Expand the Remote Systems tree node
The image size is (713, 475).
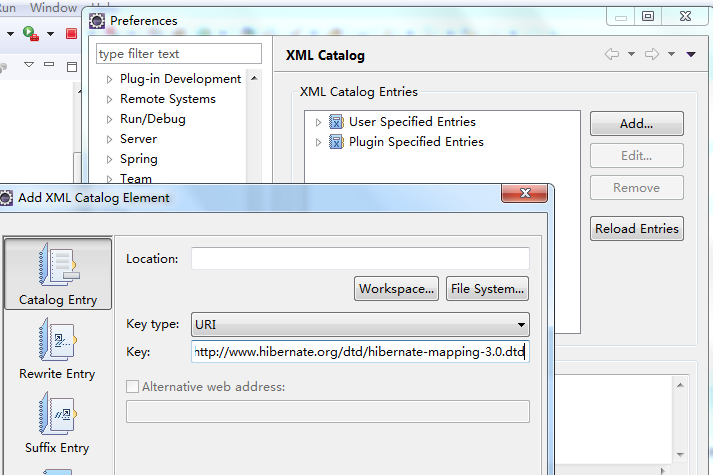(x=109, y=100)
